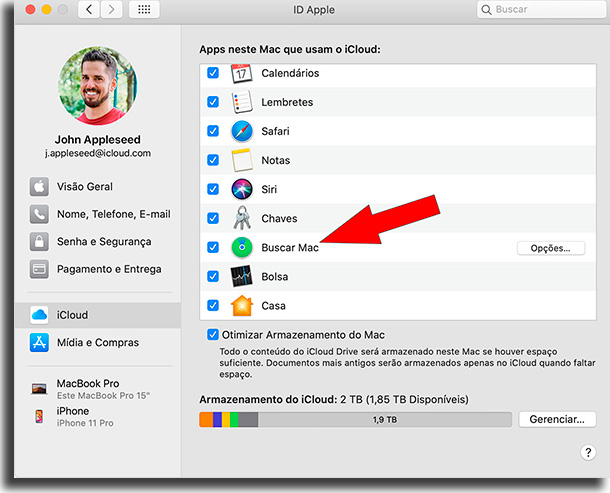The image size is (610, 493).
Task: Click the orange segment of storage bar
Action: point(206,419)
